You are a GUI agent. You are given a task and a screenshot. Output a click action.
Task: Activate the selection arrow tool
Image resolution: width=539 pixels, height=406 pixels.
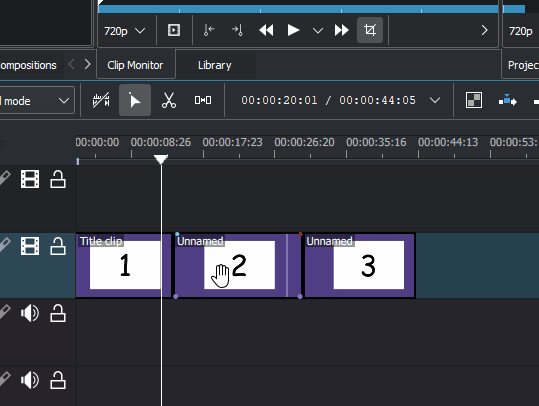coord(135,100)
